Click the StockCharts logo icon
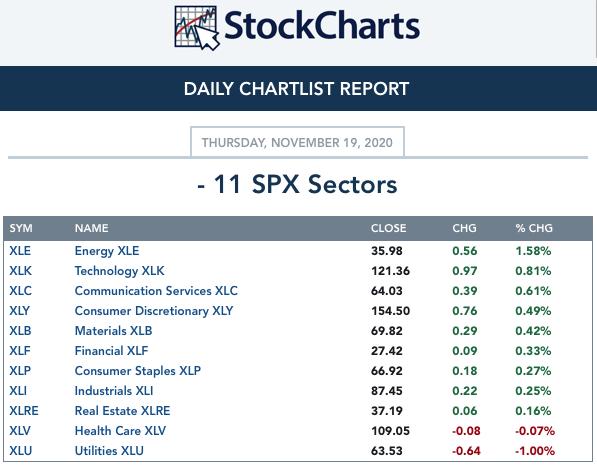Viewport: 597px width, 466px height. 197,28
